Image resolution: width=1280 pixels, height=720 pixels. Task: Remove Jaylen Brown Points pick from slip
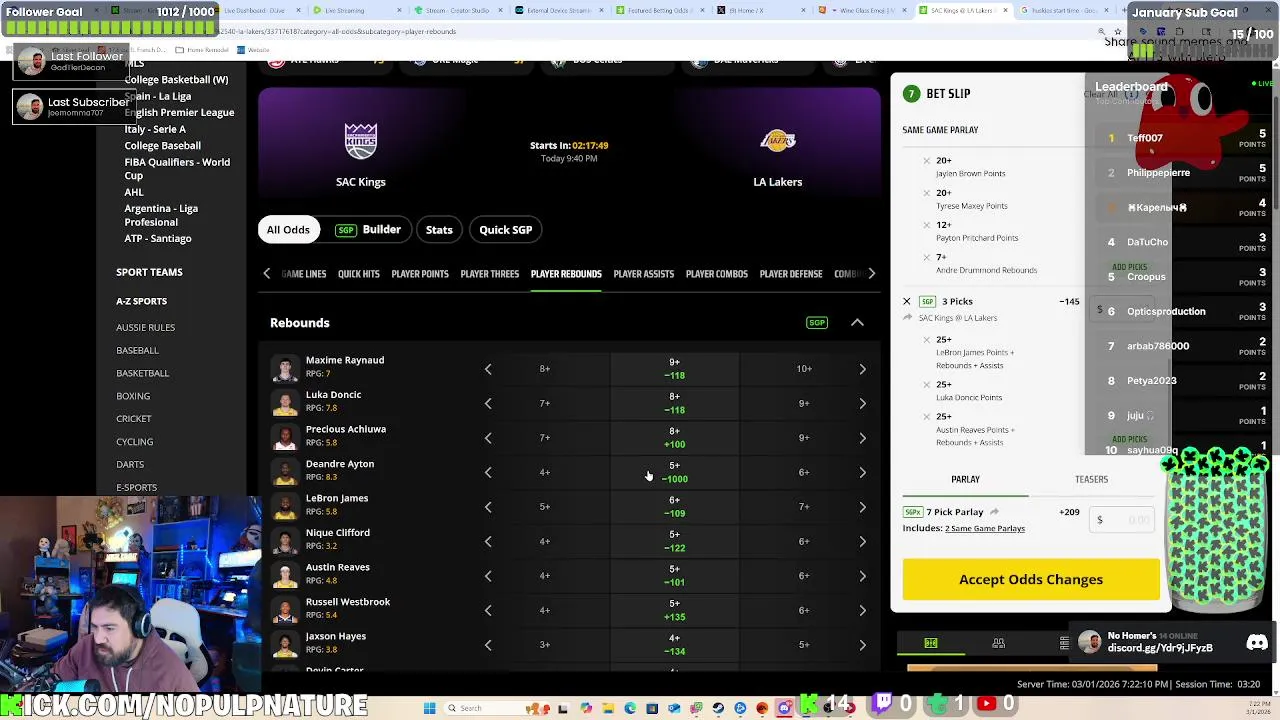(926, 161)
